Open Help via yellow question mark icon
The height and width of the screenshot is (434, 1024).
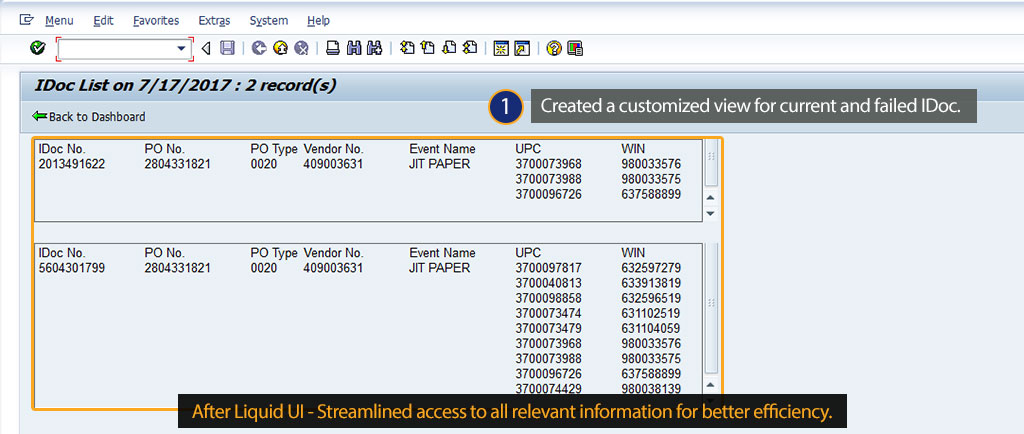[x=553, y=48]
